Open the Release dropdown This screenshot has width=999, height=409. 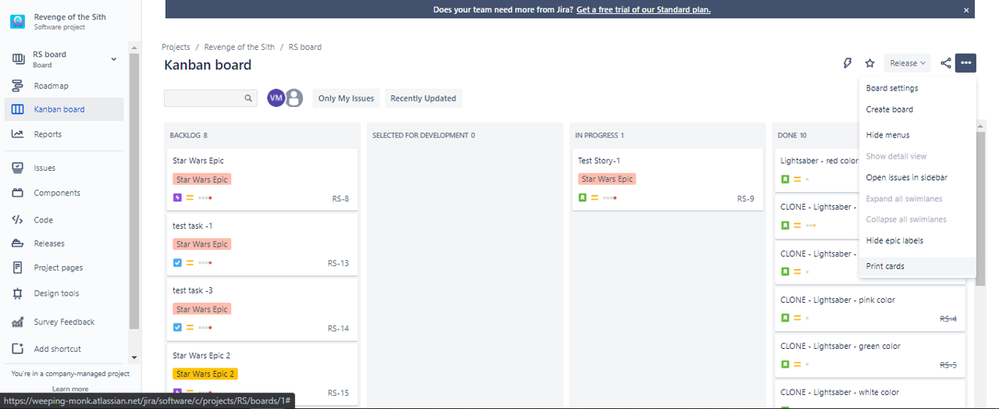(907, 63)
